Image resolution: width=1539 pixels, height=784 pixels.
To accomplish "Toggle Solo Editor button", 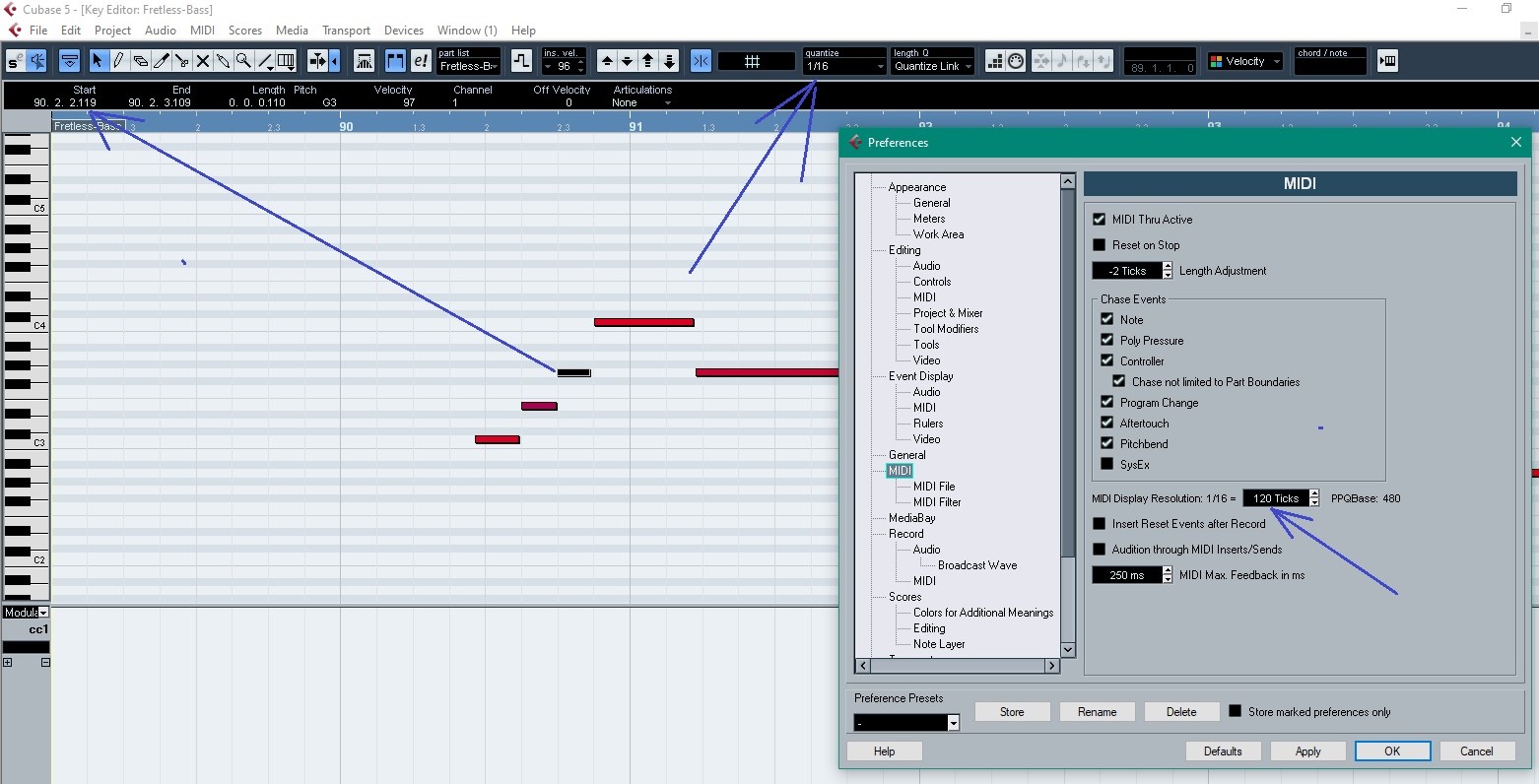I will tap(16, 61).
